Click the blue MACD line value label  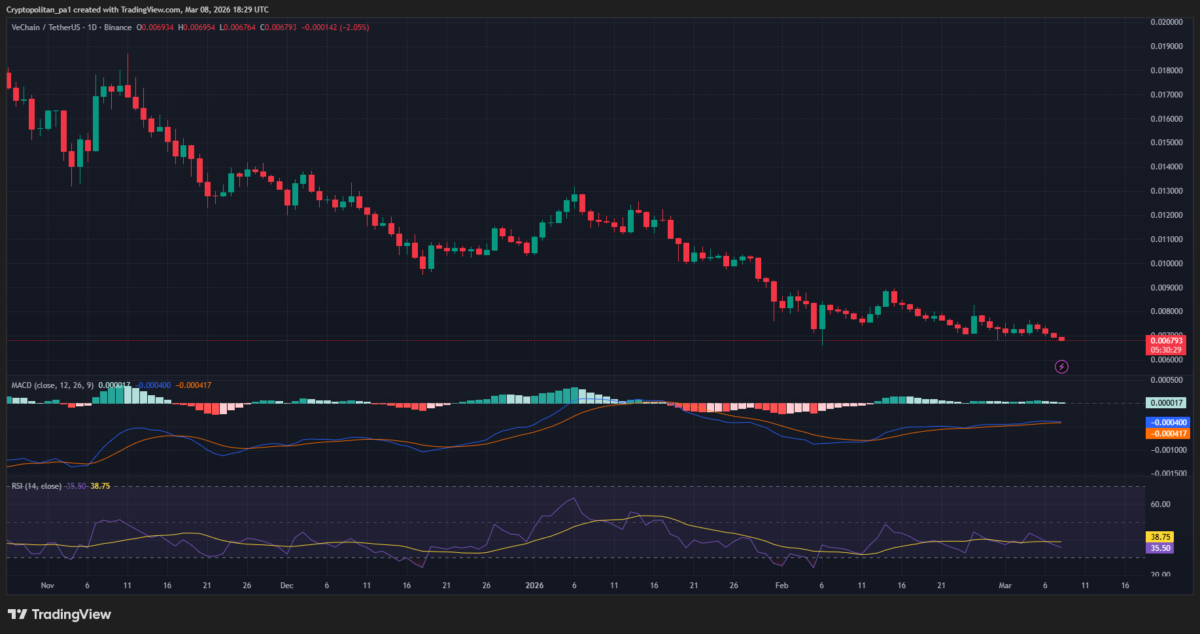(1166, 423)
